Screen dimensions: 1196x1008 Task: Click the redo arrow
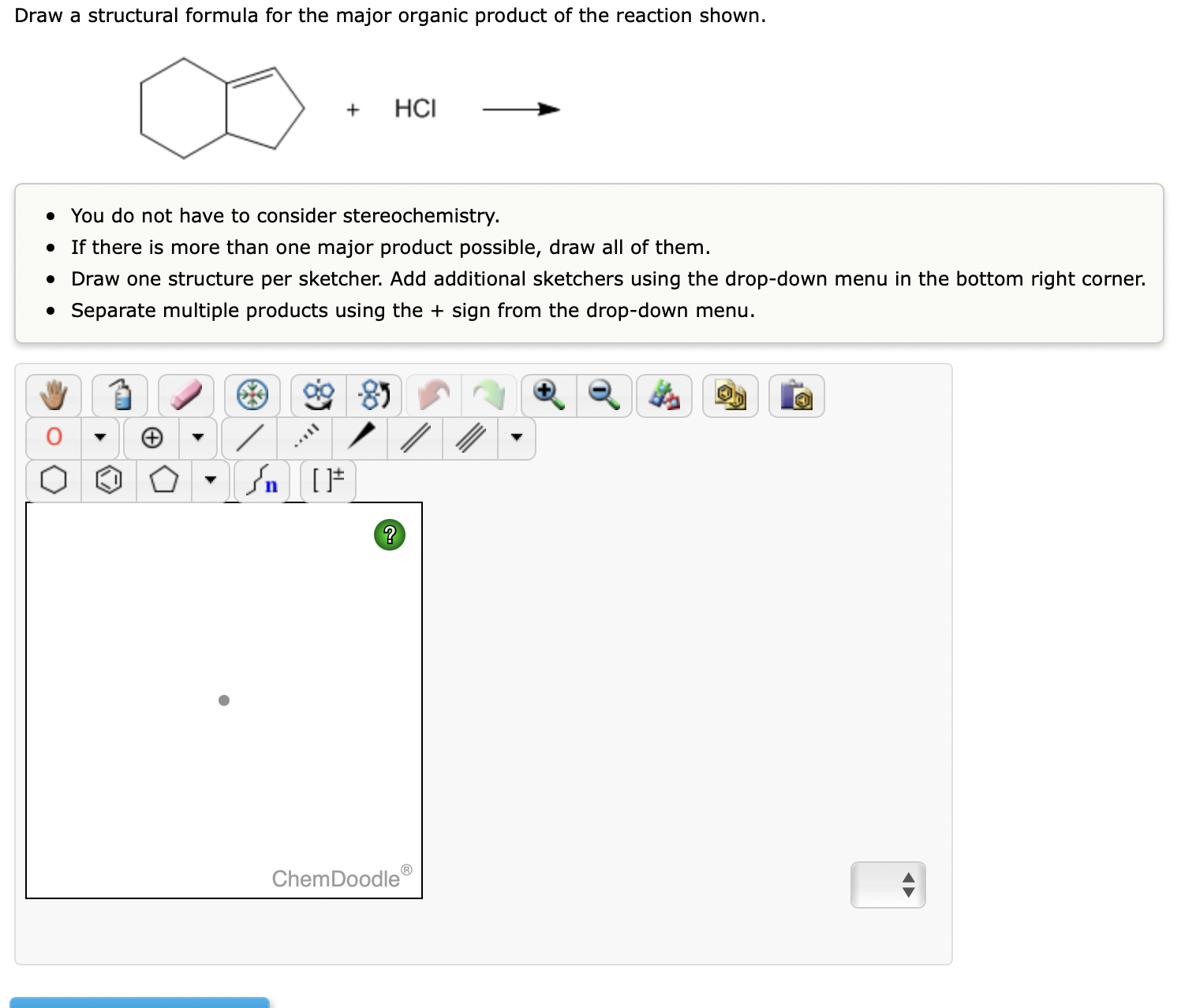488,394
